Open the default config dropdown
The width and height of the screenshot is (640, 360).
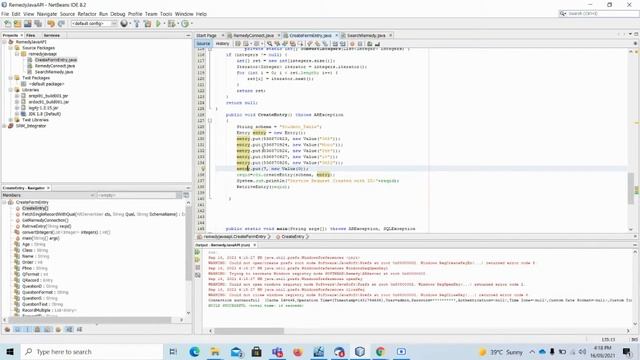click(x=94, y=24)
